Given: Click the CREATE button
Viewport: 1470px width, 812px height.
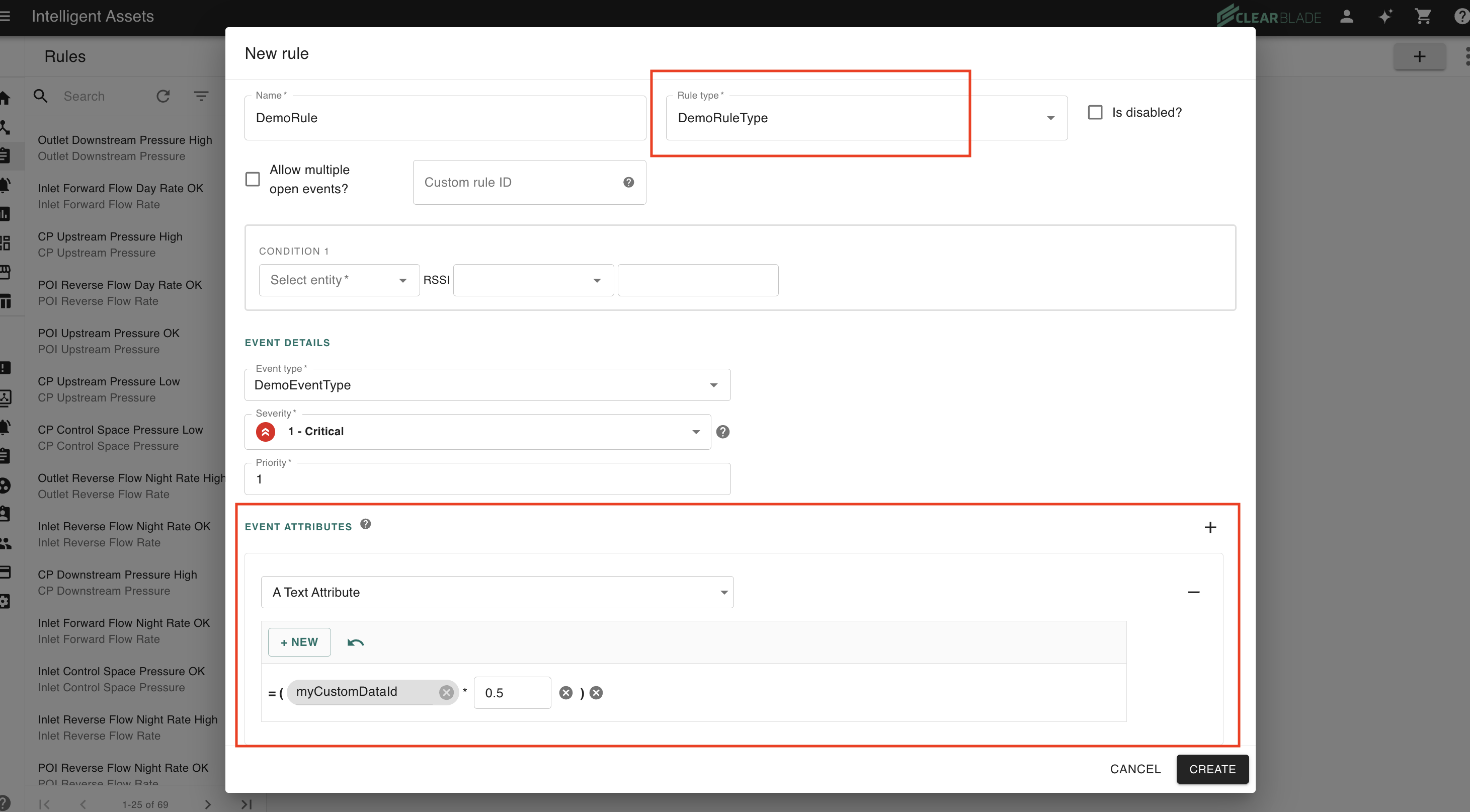Looking at the screenshot, I should (x=1212, y=769).
